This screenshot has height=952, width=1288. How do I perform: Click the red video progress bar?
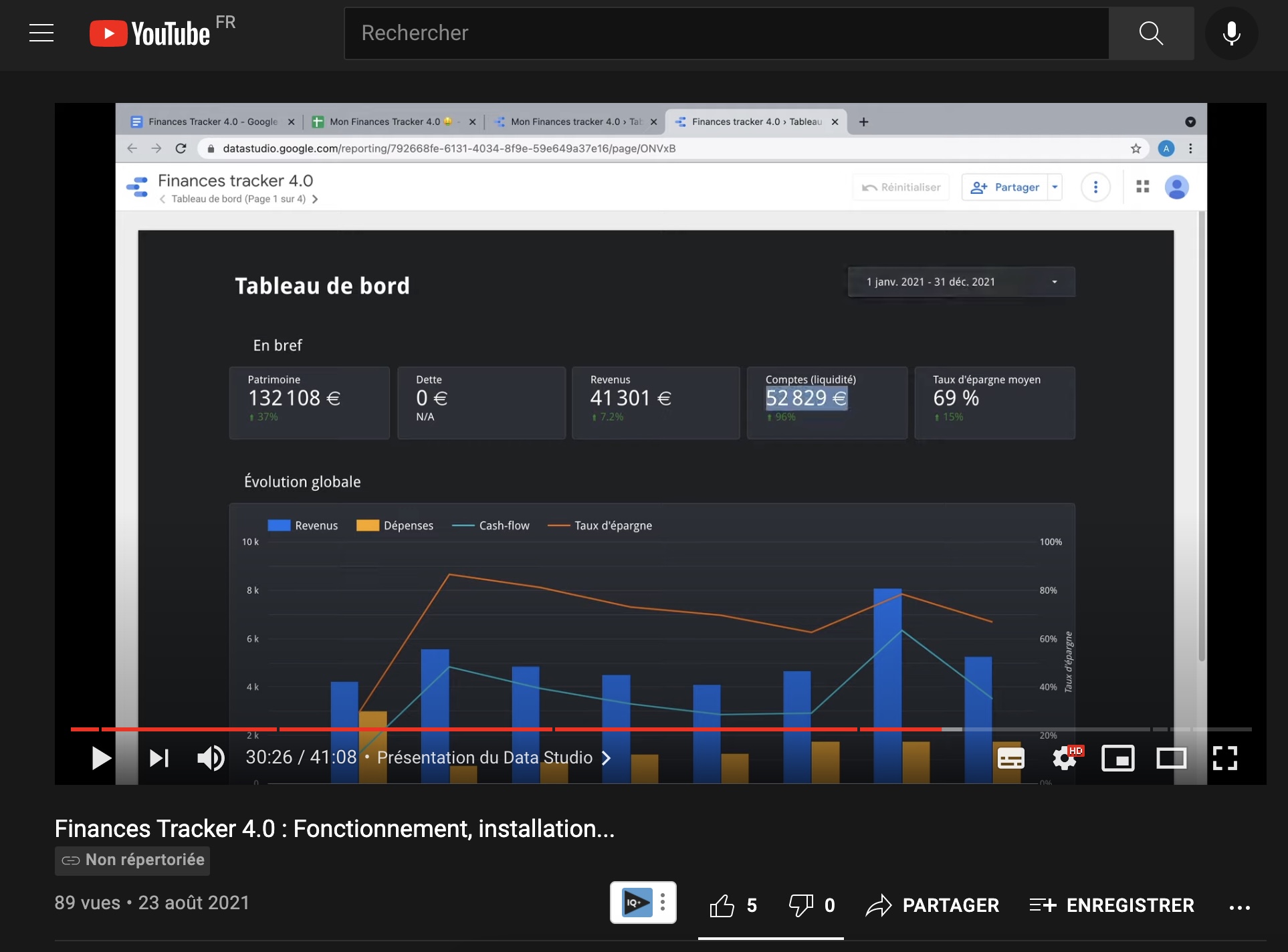point(468,729)
